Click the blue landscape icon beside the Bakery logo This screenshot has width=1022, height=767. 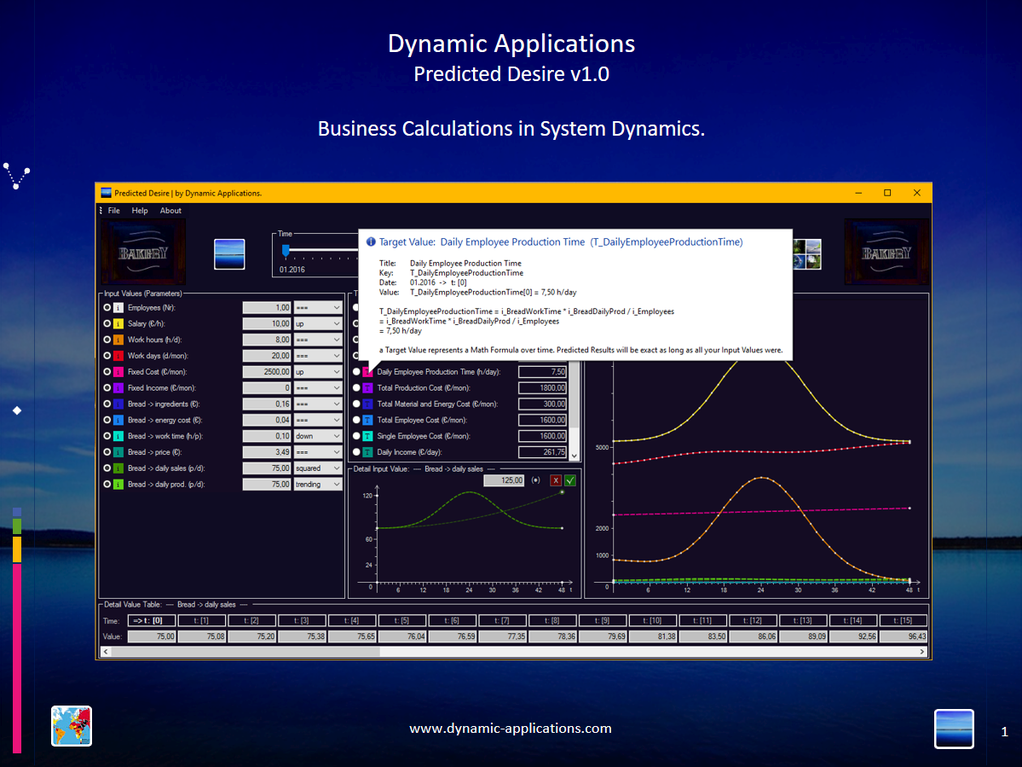click(x=229, y=254)
